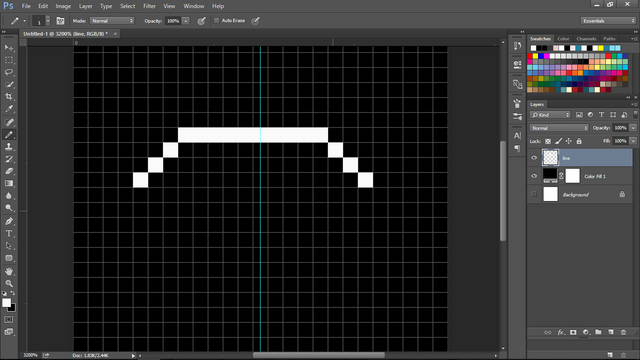The image size is (640, 360).
Task: Create a new layer group
Action: (598, 332)
